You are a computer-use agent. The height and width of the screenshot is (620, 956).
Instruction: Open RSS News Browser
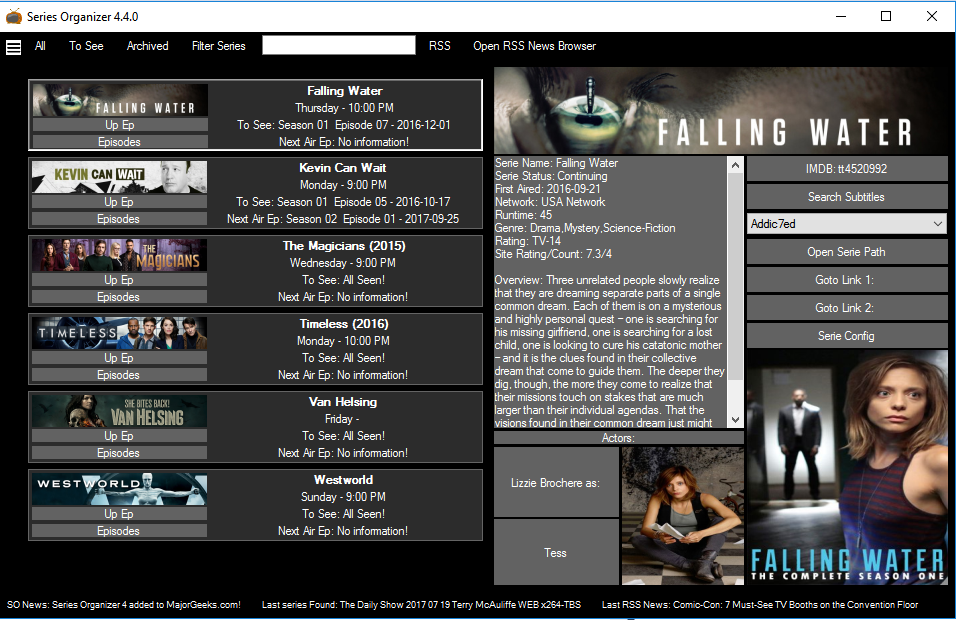535,46
